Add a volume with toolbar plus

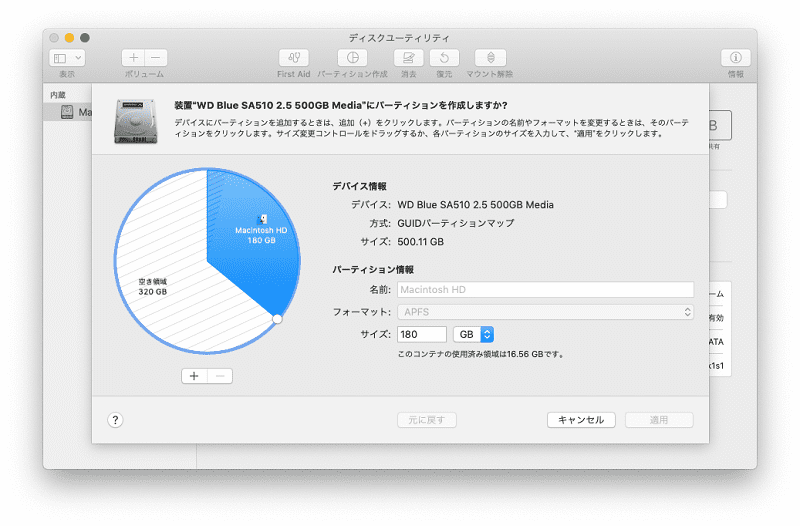point(133,58)
